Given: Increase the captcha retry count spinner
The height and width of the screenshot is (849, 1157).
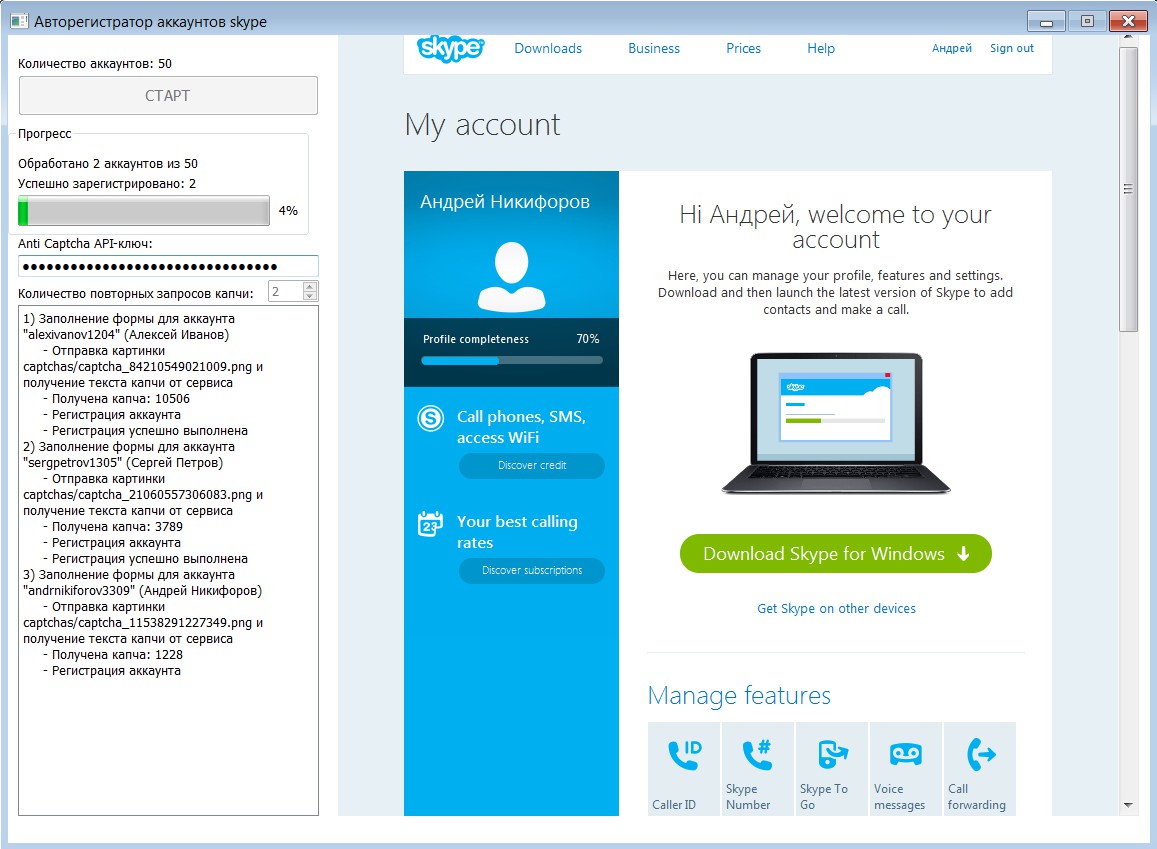Looking at the screenshot, I should coord(310,286).
